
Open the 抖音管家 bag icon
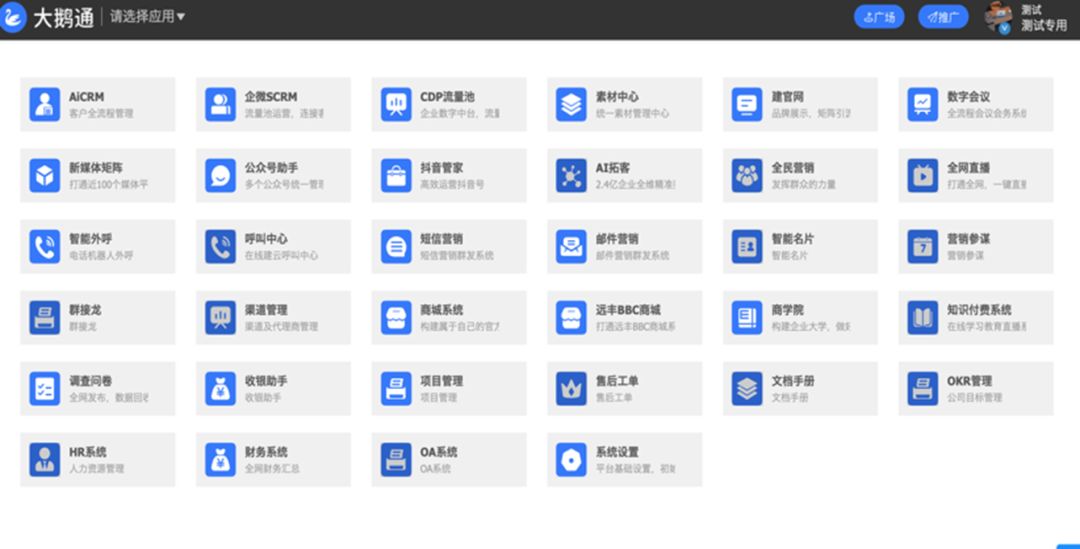(396, 176)
